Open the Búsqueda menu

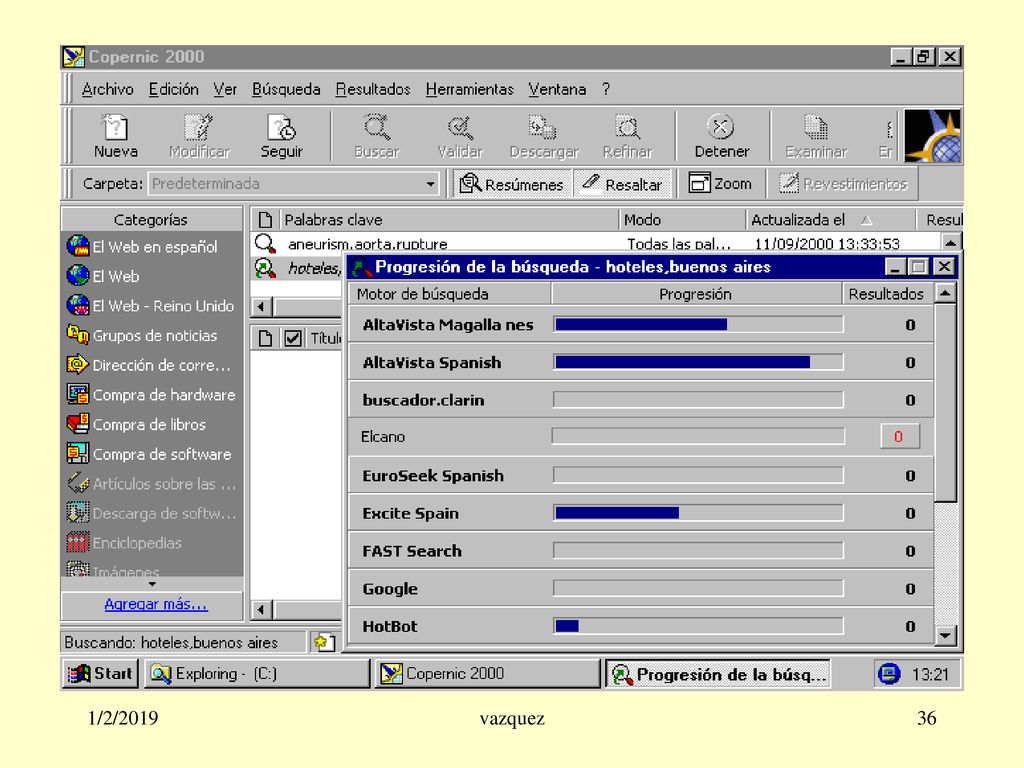click(286, 89)
